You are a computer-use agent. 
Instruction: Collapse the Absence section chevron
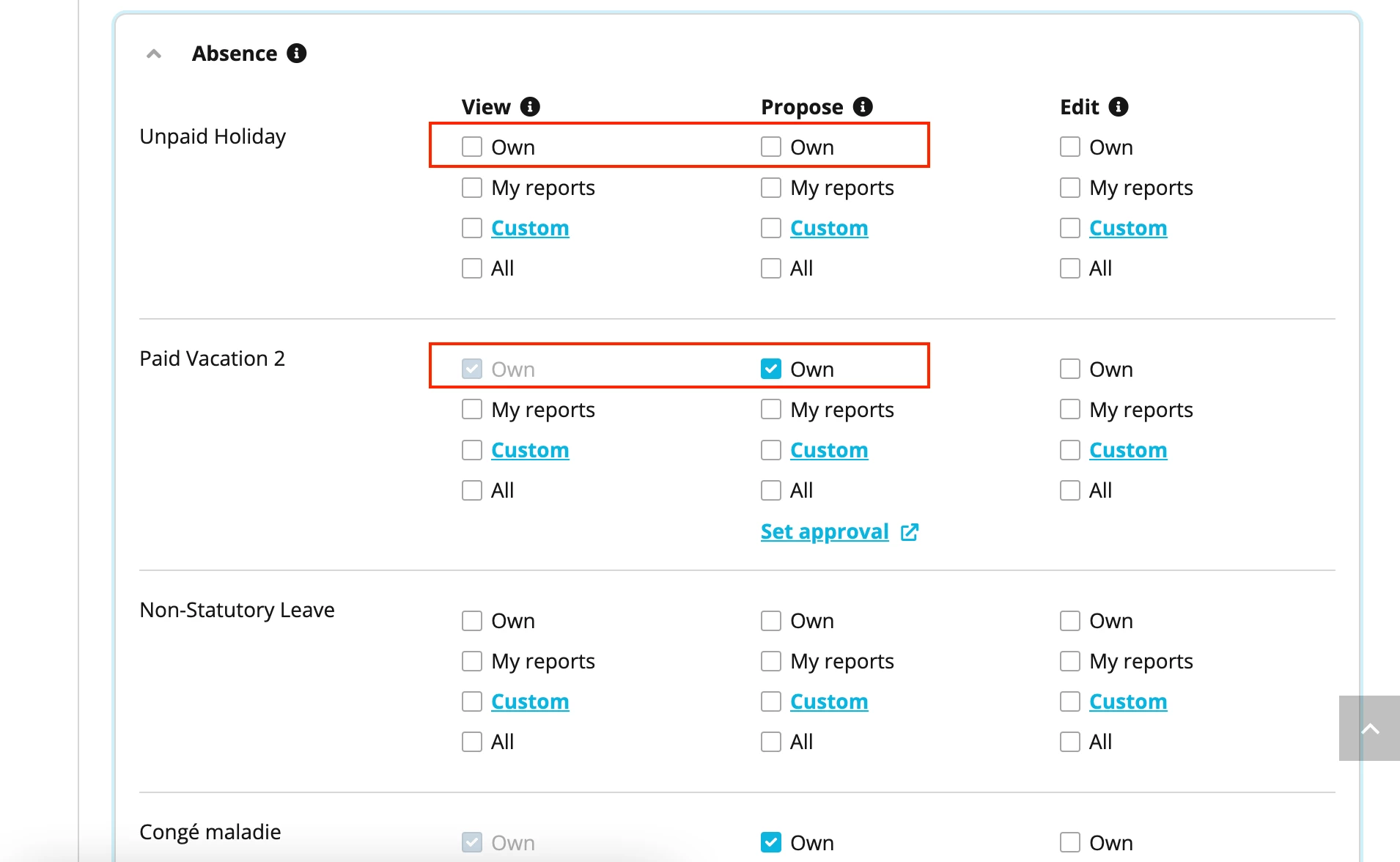click(x=154, y=54)
